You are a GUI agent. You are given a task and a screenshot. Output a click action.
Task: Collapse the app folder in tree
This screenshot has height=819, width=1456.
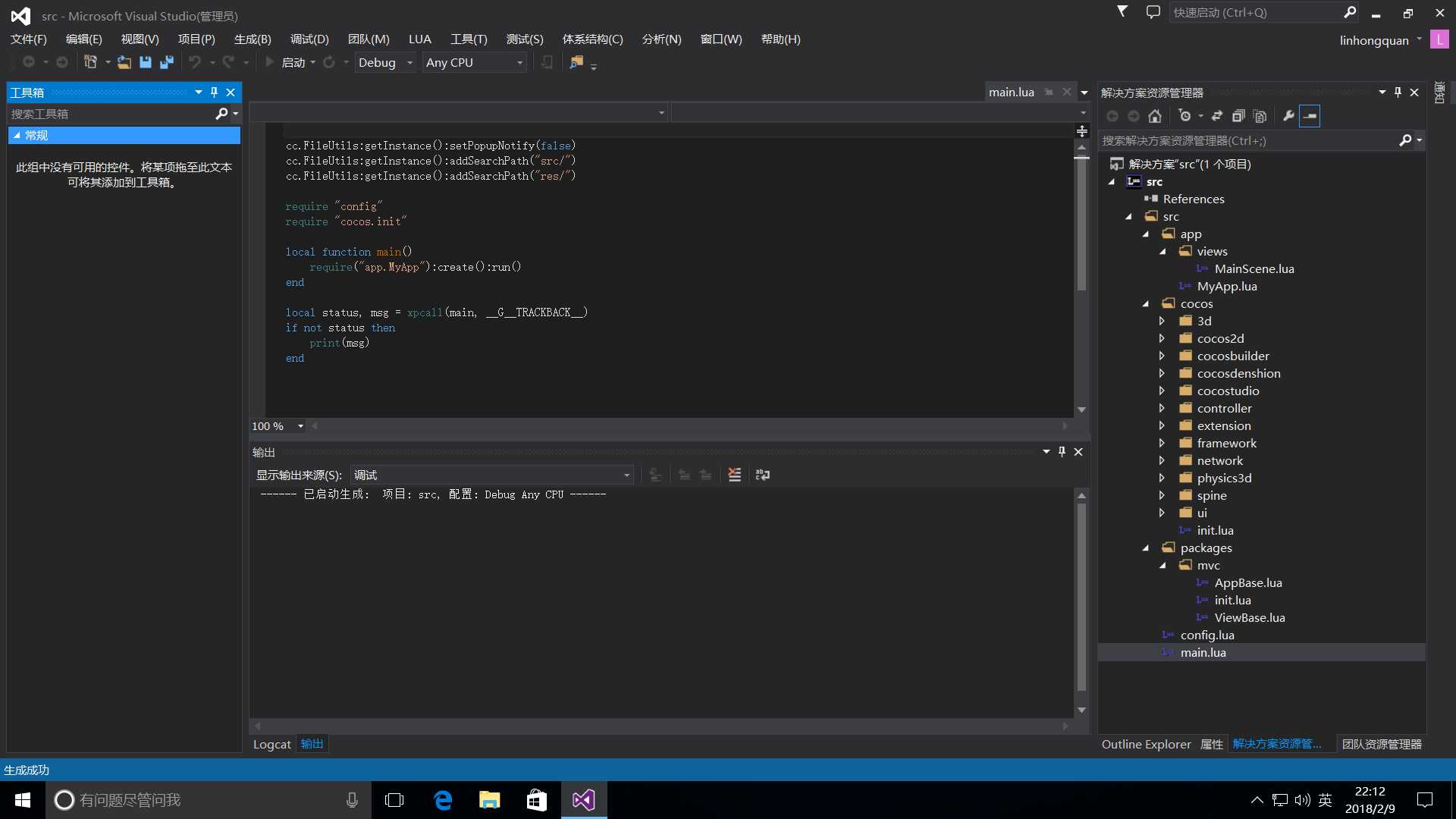click(x=1146, y=234)
